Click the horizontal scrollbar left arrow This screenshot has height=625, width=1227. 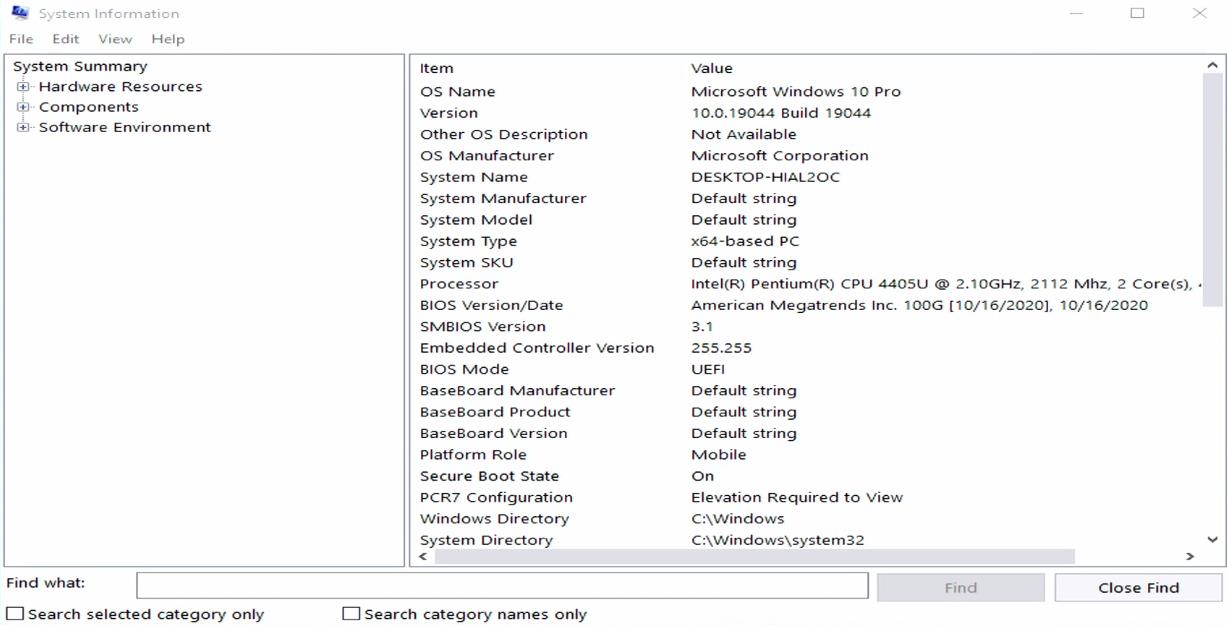(x=423, y=557)
